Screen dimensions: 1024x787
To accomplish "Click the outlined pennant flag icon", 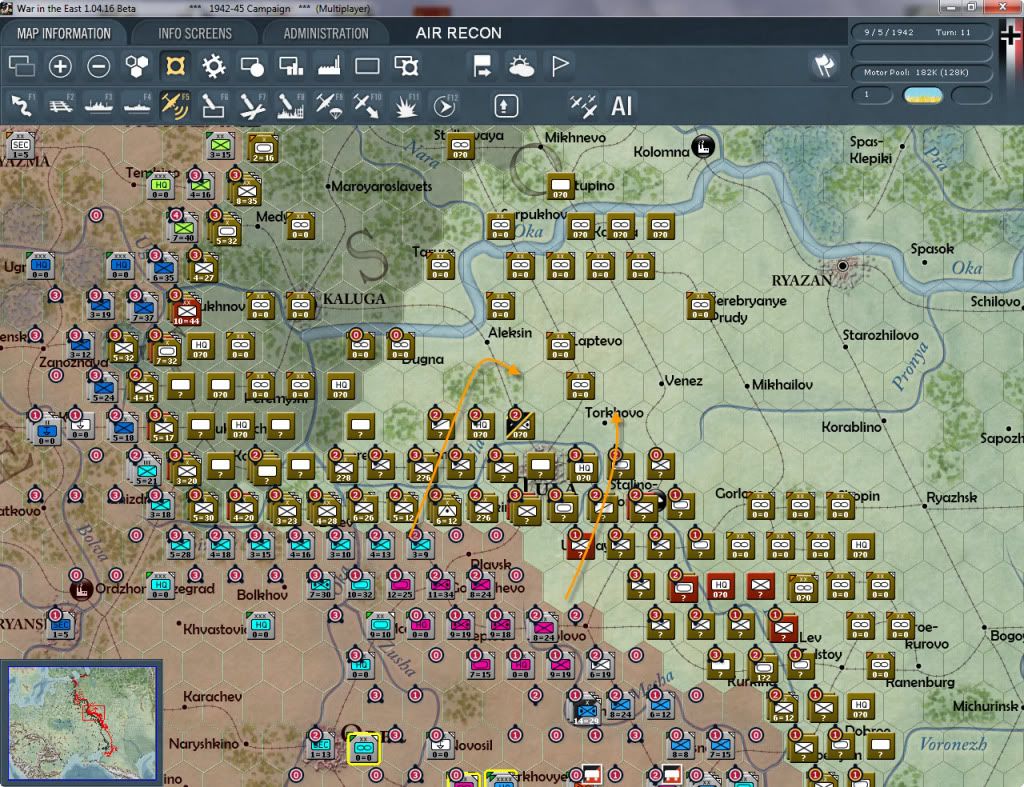I will click(x=560, y=66).
